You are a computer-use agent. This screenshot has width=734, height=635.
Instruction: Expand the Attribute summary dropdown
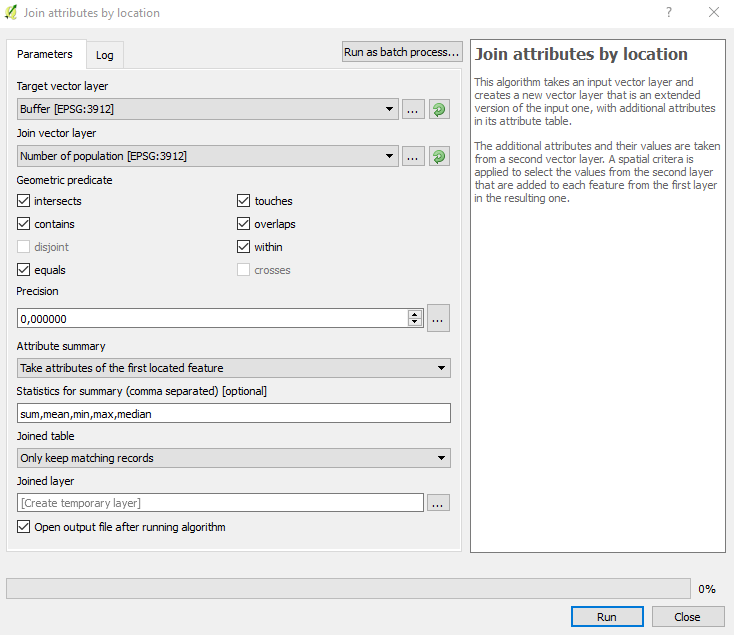tap(234, 368)
